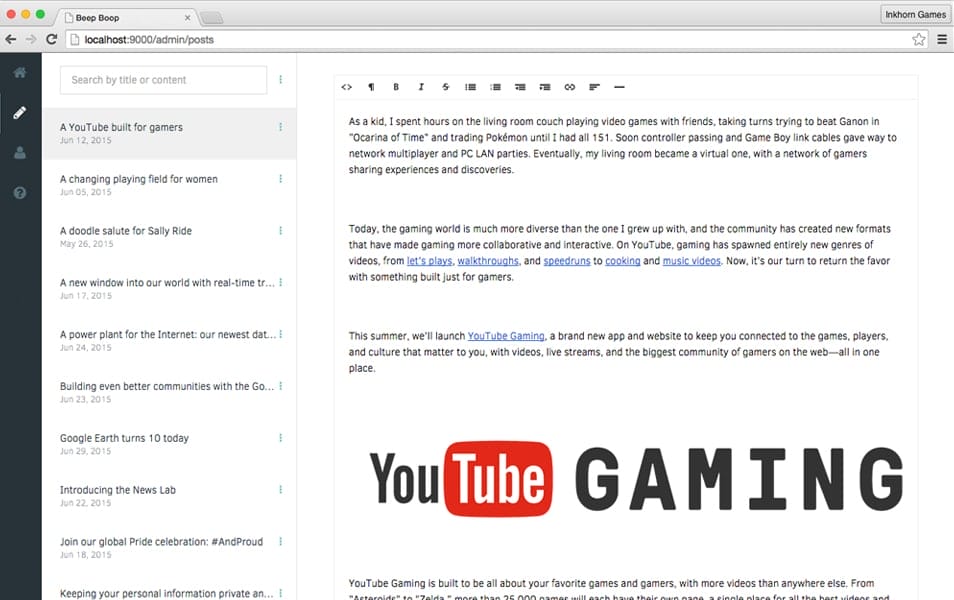Open options menu for 'A YouTube built for gamers'
The width and height of the screenshot is (954, 600).
(280, 127)
